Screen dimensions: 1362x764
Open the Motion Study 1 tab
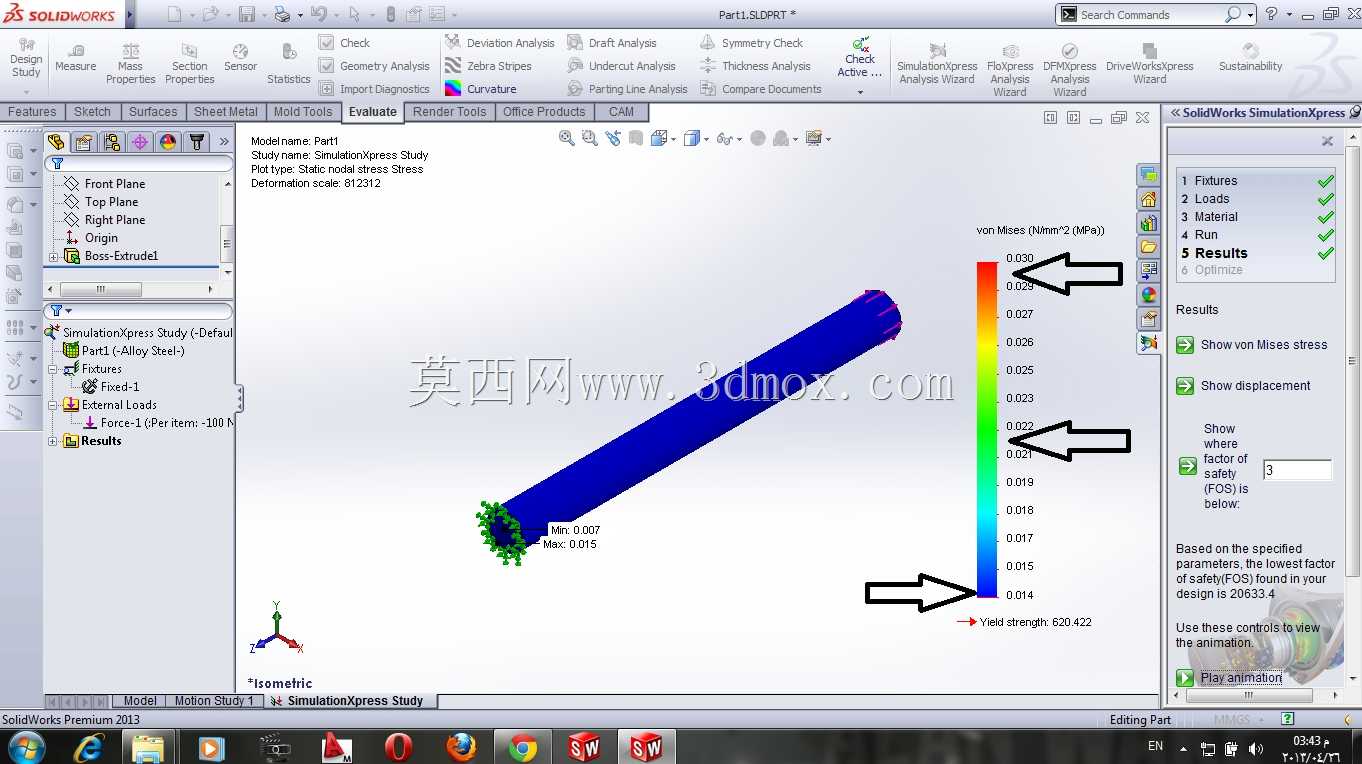[214, 701]
